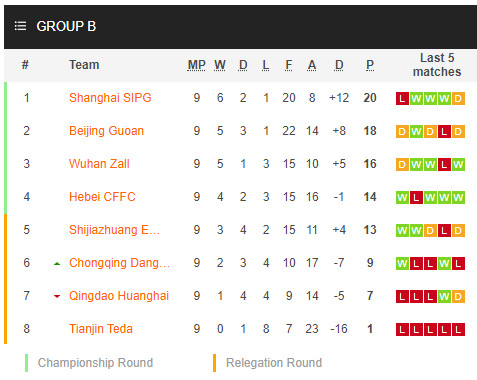The width and height of the screenshot is (477, 380).
Task: Click the green Championship Round legend swatch
Action: [26, 363]
